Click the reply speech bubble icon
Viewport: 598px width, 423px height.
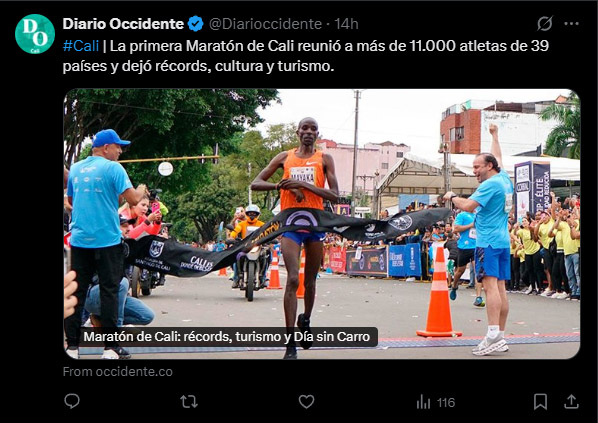coord(72,401)
